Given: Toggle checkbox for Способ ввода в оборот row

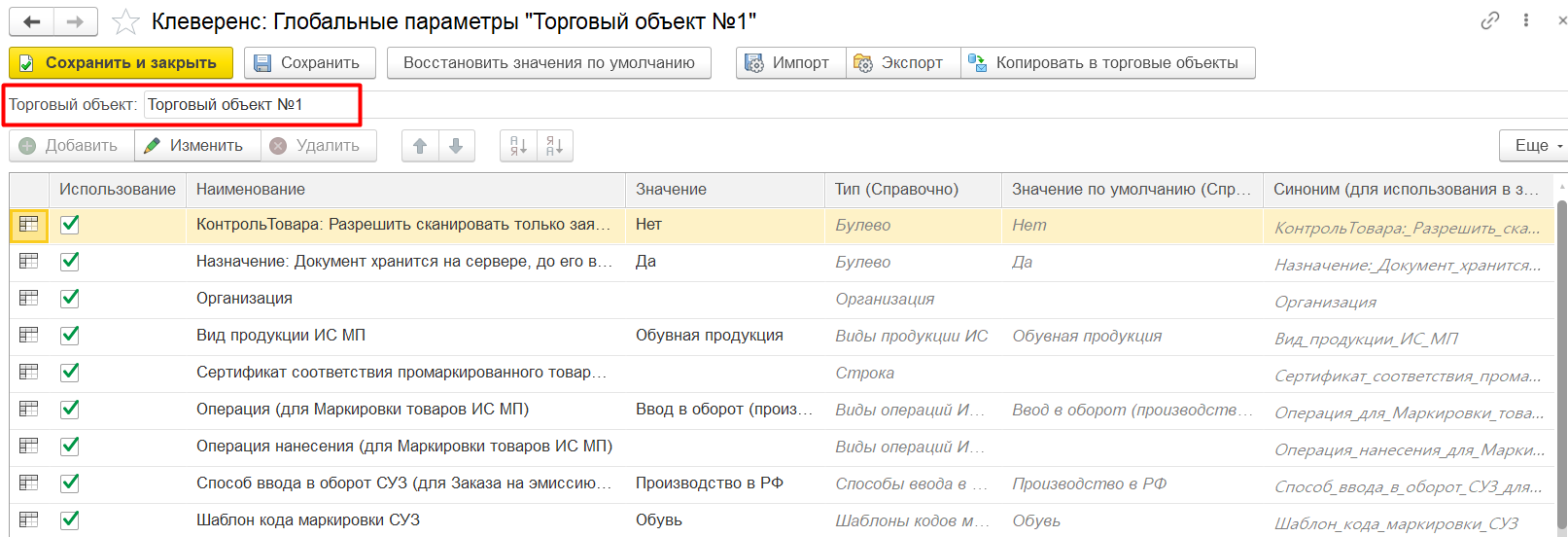Looking at the screenshot, I should [70, 483].
